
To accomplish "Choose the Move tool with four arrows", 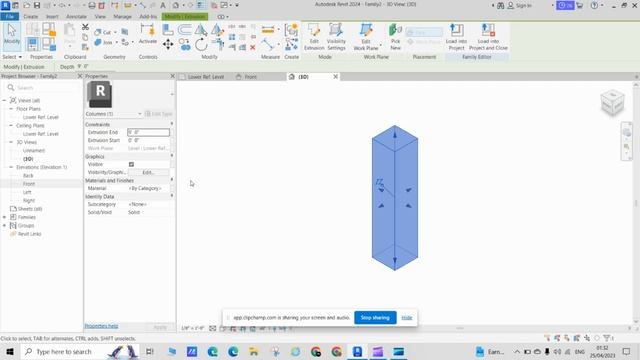I will pos(168,44).
